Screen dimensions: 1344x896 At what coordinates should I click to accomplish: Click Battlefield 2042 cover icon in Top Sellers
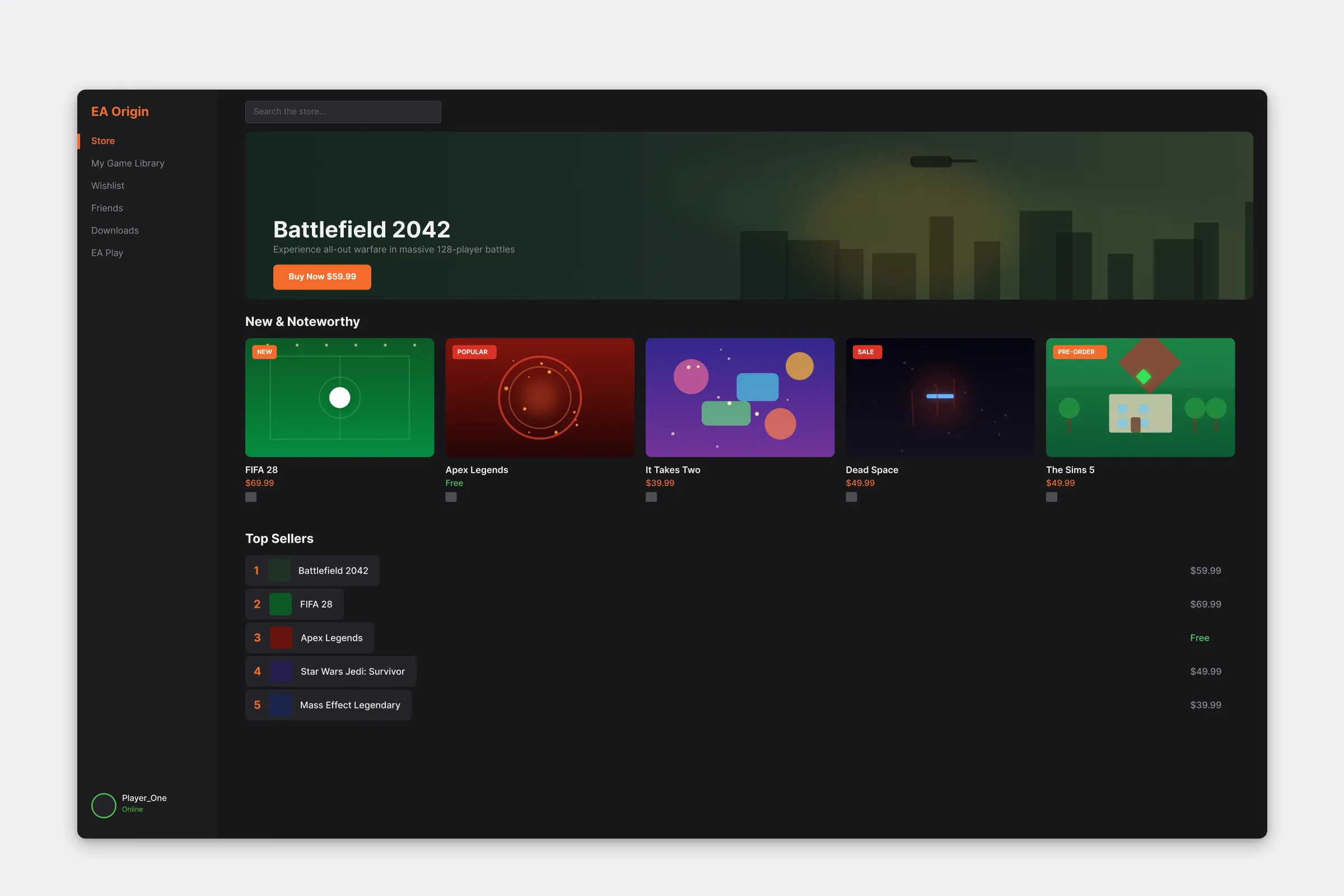point(279,570)
